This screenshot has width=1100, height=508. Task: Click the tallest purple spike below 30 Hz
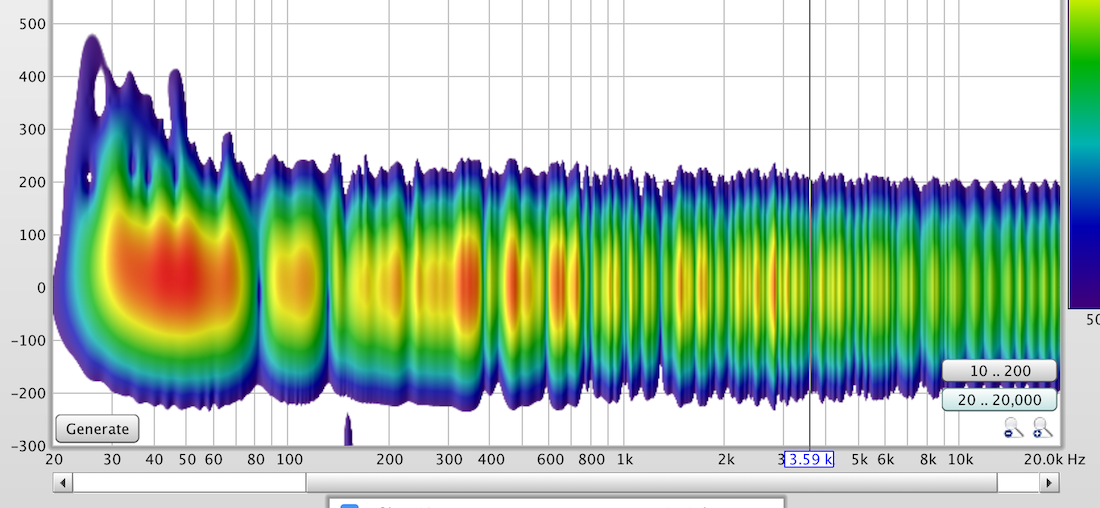pos(92,50)
